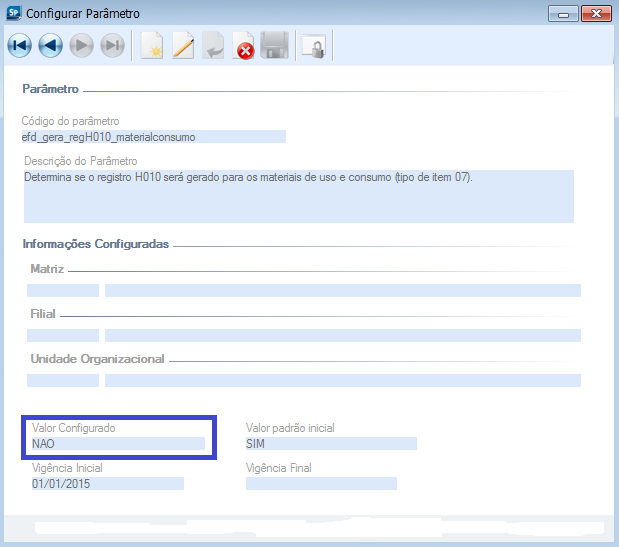
Task: Close the Configurar Parâmetro window
Action: click(596, 14)
